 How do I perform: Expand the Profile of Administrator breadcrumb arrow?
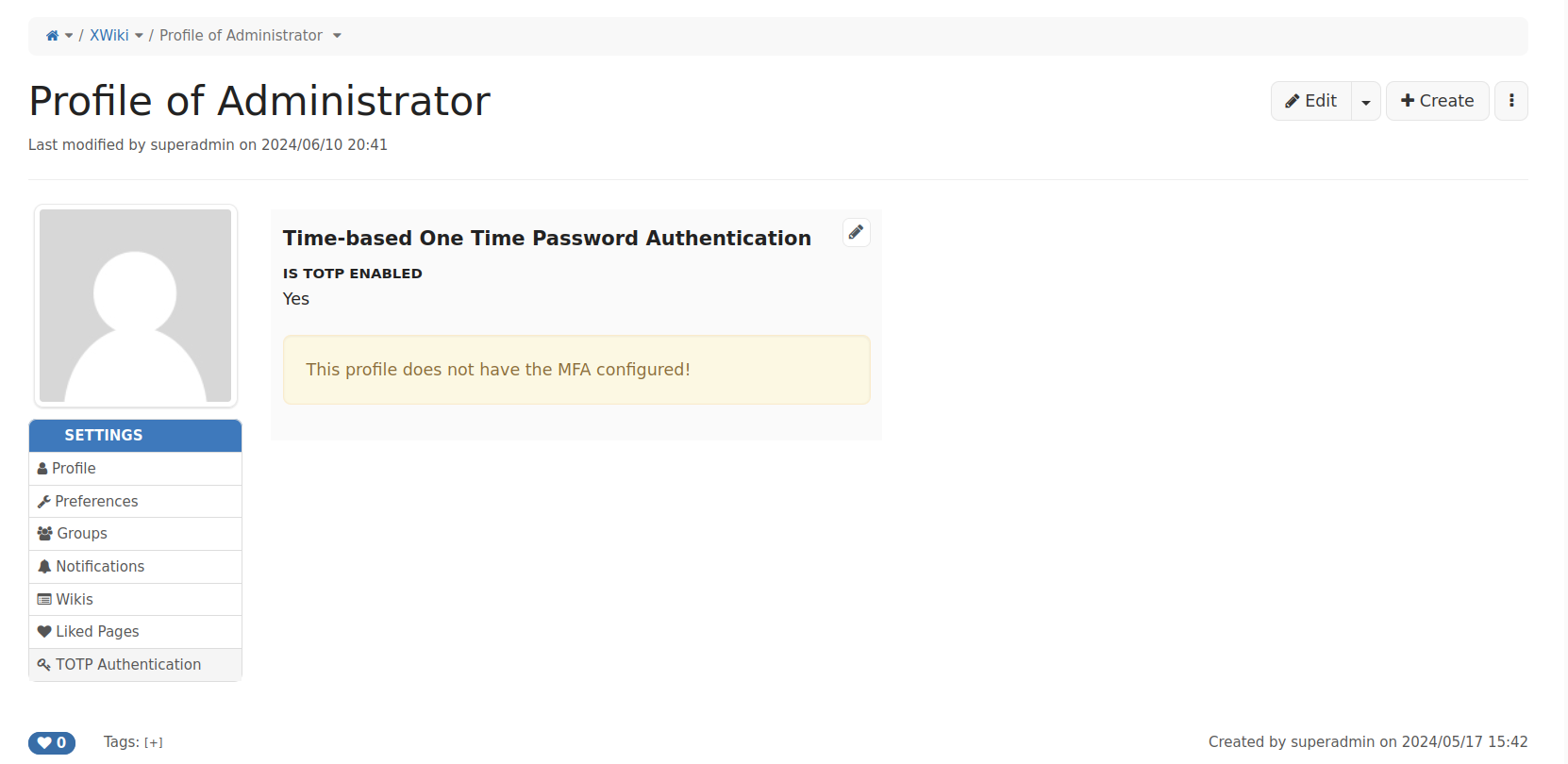pos(337,36)
